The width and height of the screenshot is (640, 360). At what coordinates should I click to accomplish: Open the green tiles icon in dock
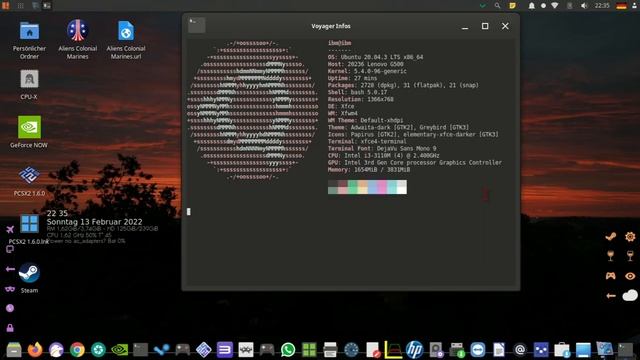click(x=309, y=350)
